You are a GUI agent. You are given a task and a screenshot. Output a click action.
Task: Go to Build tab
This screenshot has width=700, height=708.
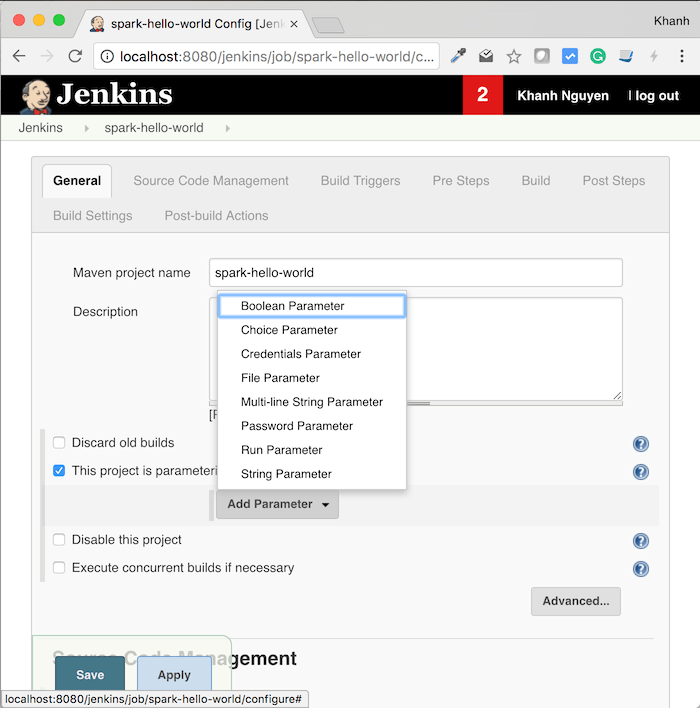pos(536,181)
